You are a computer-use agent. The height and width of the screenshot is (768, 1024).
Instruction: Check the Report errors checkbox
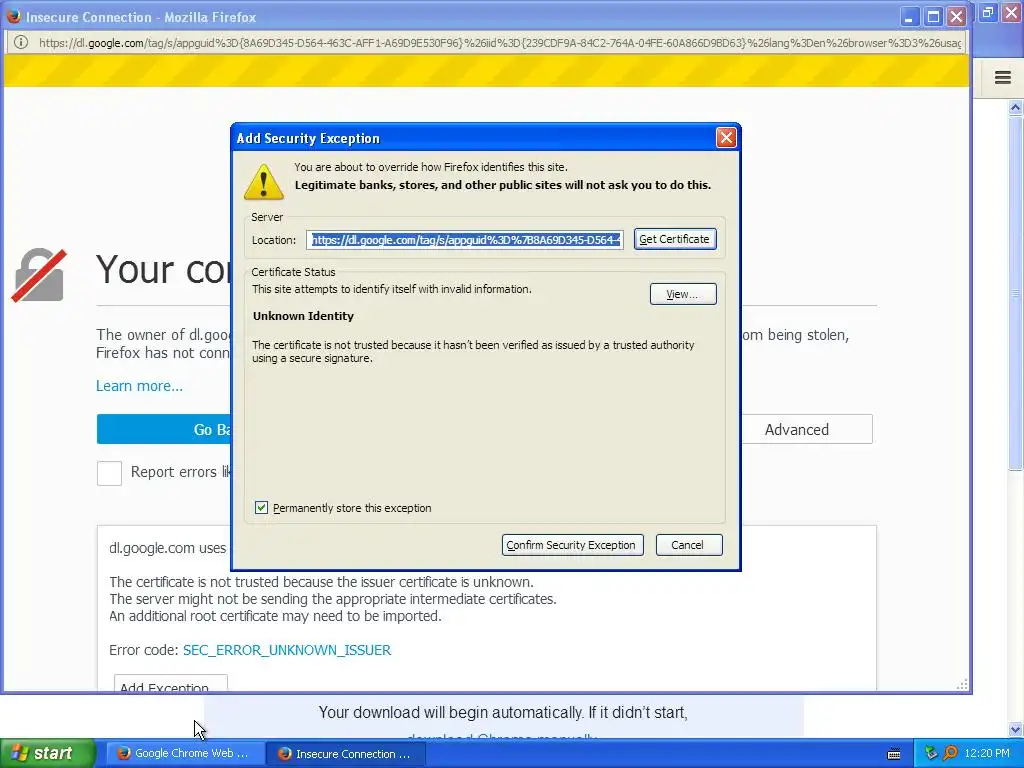tap(109, 473)
